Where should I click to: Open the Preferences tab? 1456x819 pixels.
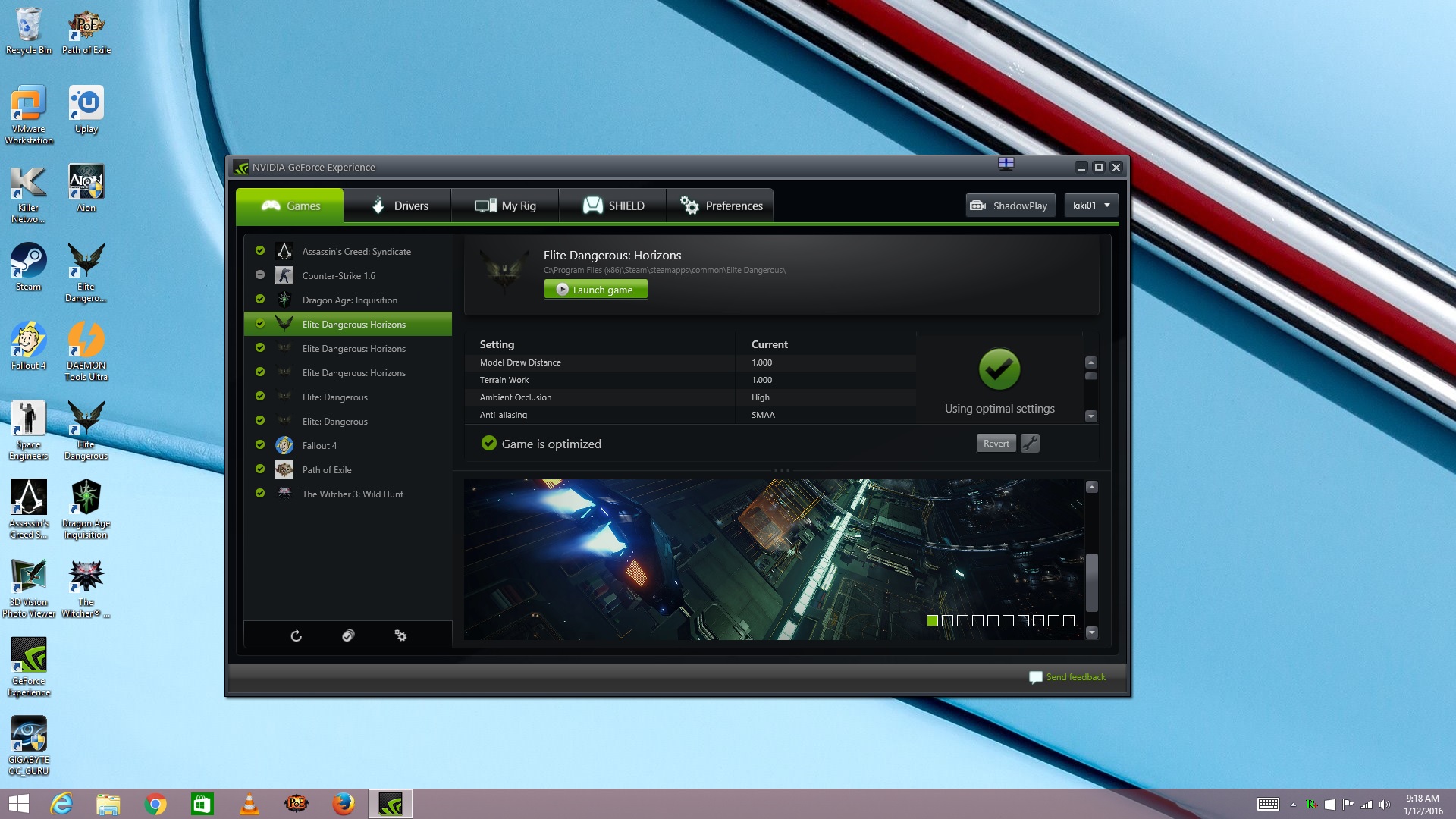[720, 206]
